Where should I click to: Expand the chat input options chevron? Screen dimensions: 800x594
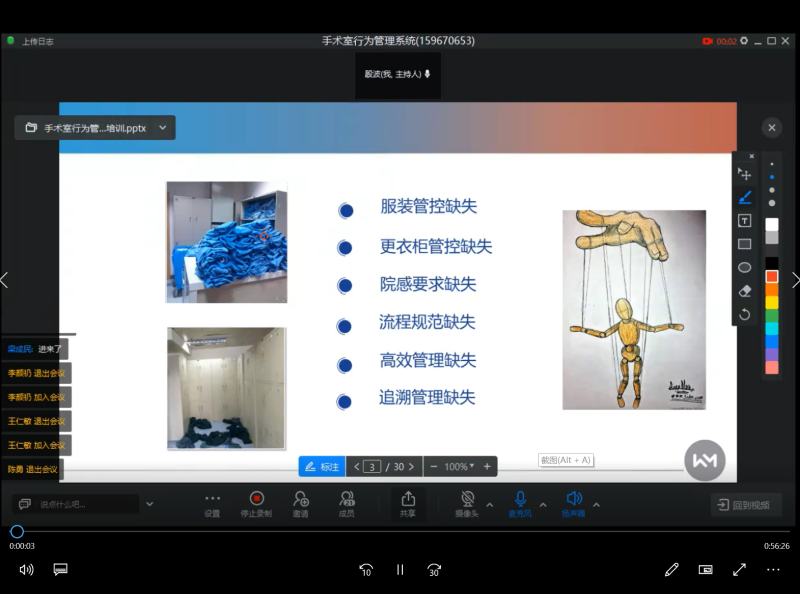[150, 504]
